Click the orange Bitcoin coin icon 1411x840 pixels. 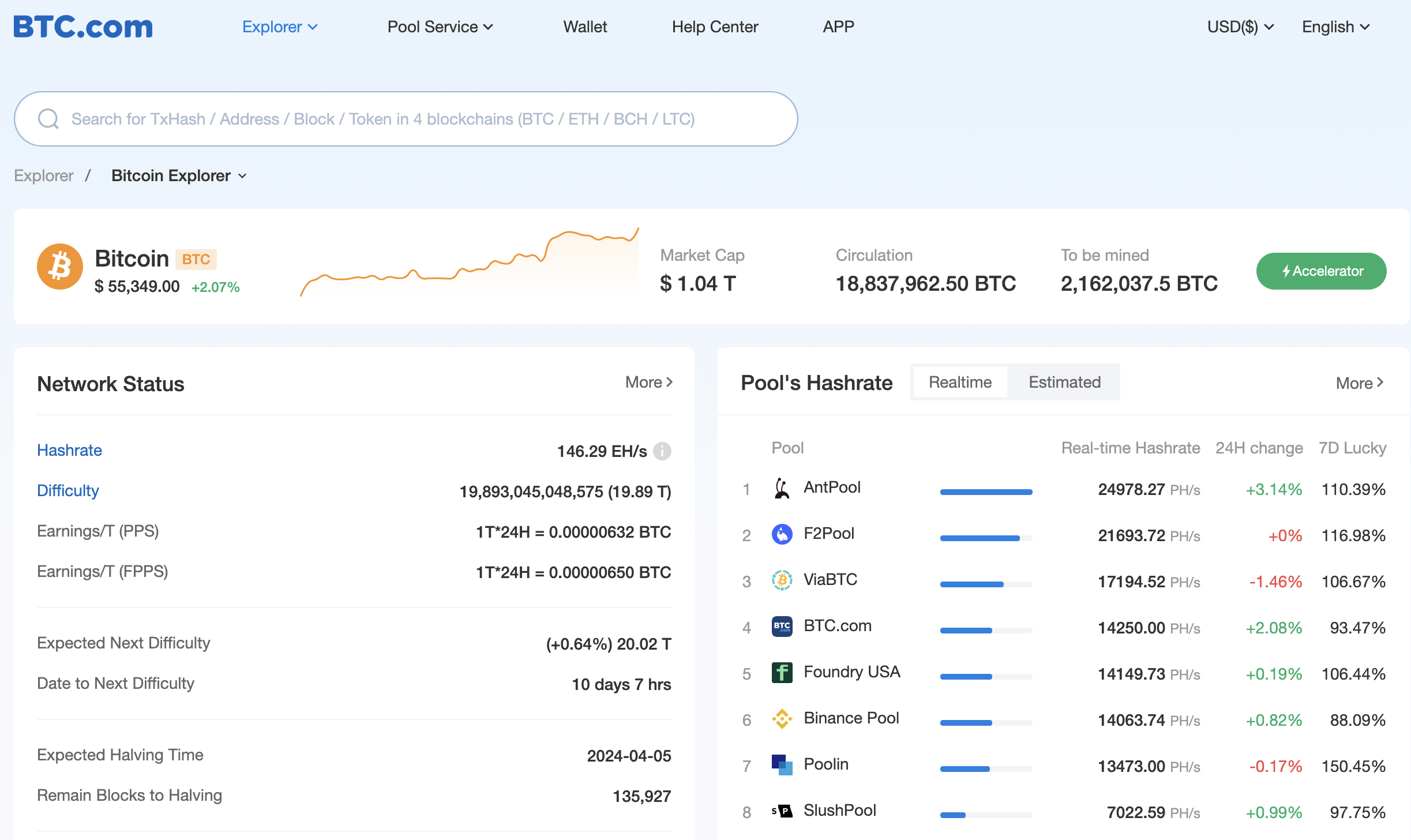click(60, 267)
